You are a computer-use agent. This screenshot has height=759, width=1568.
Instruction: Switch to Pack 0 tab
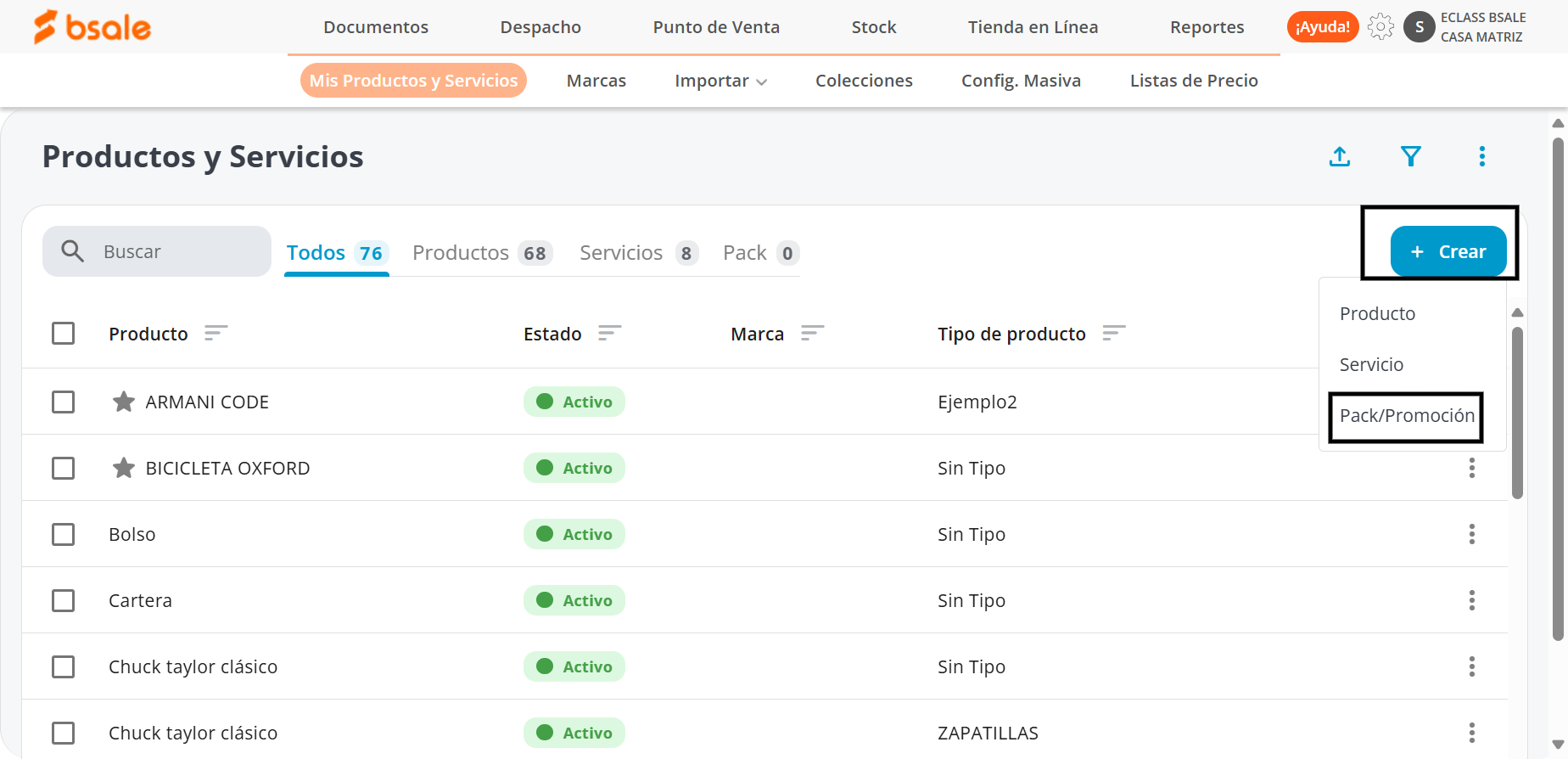(x=760, y=253)
